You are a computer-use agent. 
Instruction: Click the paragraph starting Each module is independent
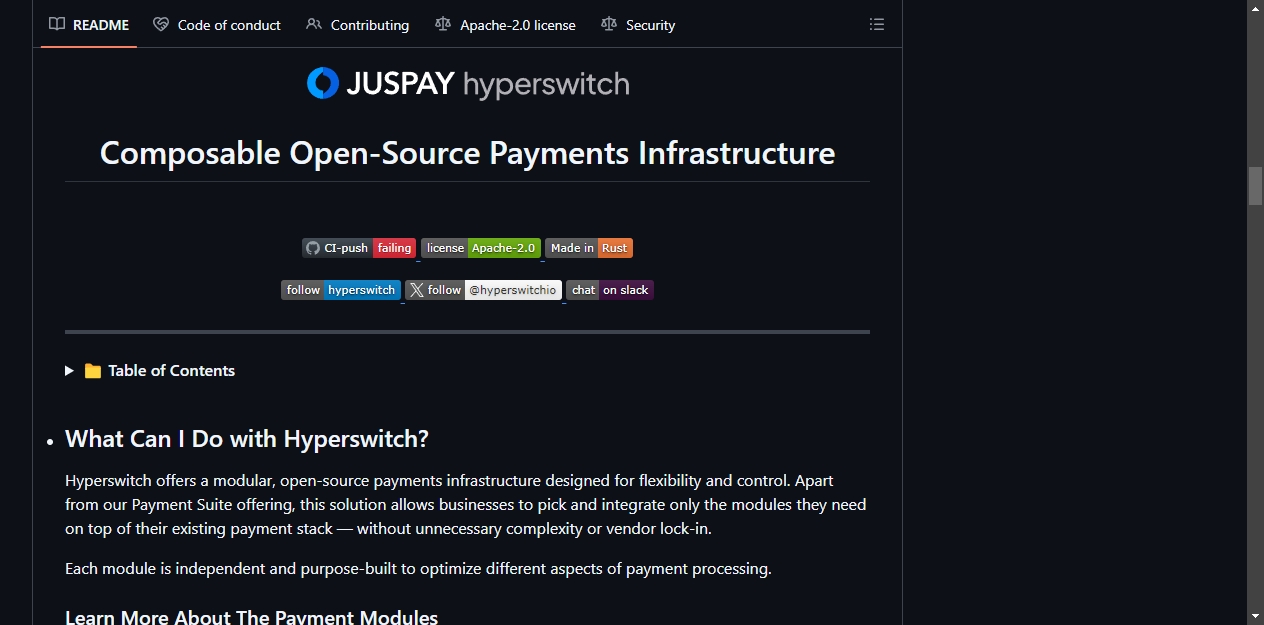(x=418, y=569)
